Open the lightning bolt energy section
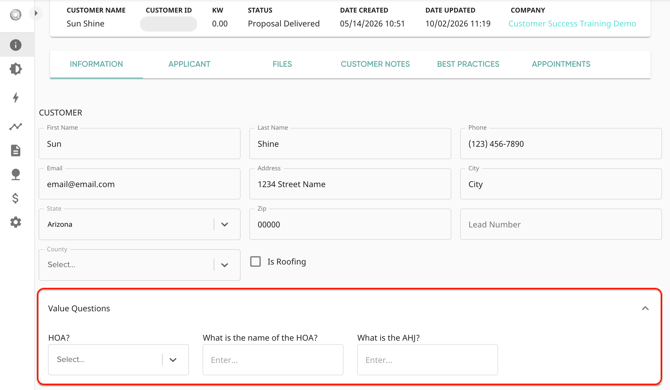The width and height of the screenshot is (670, 390). point(16,98)
